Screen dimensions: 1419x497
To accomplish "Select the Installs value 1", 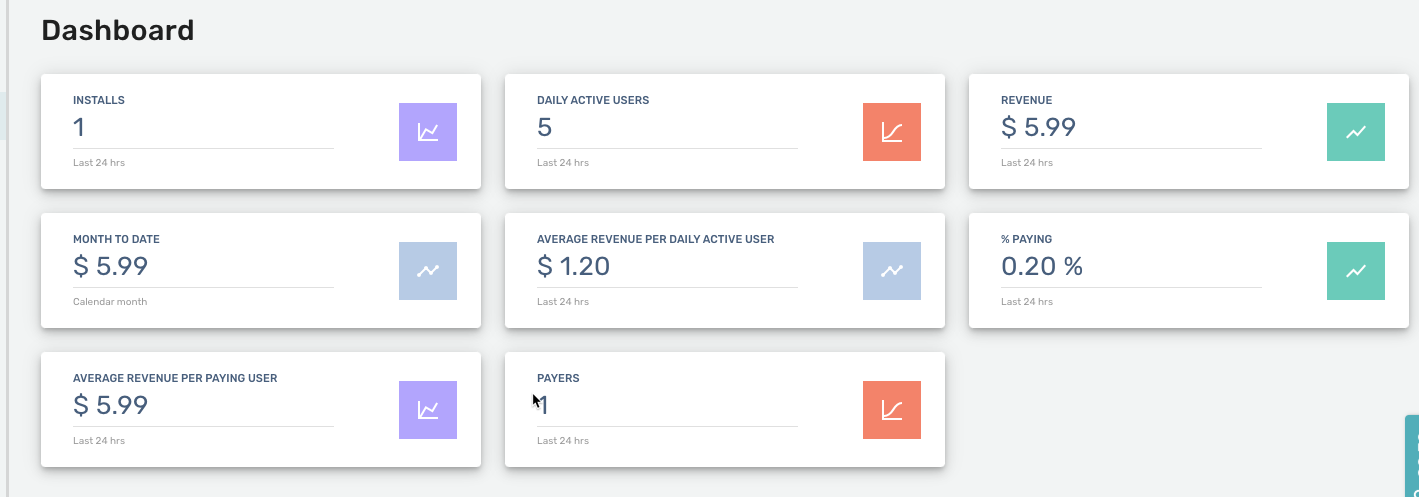I will coord(79,128).
